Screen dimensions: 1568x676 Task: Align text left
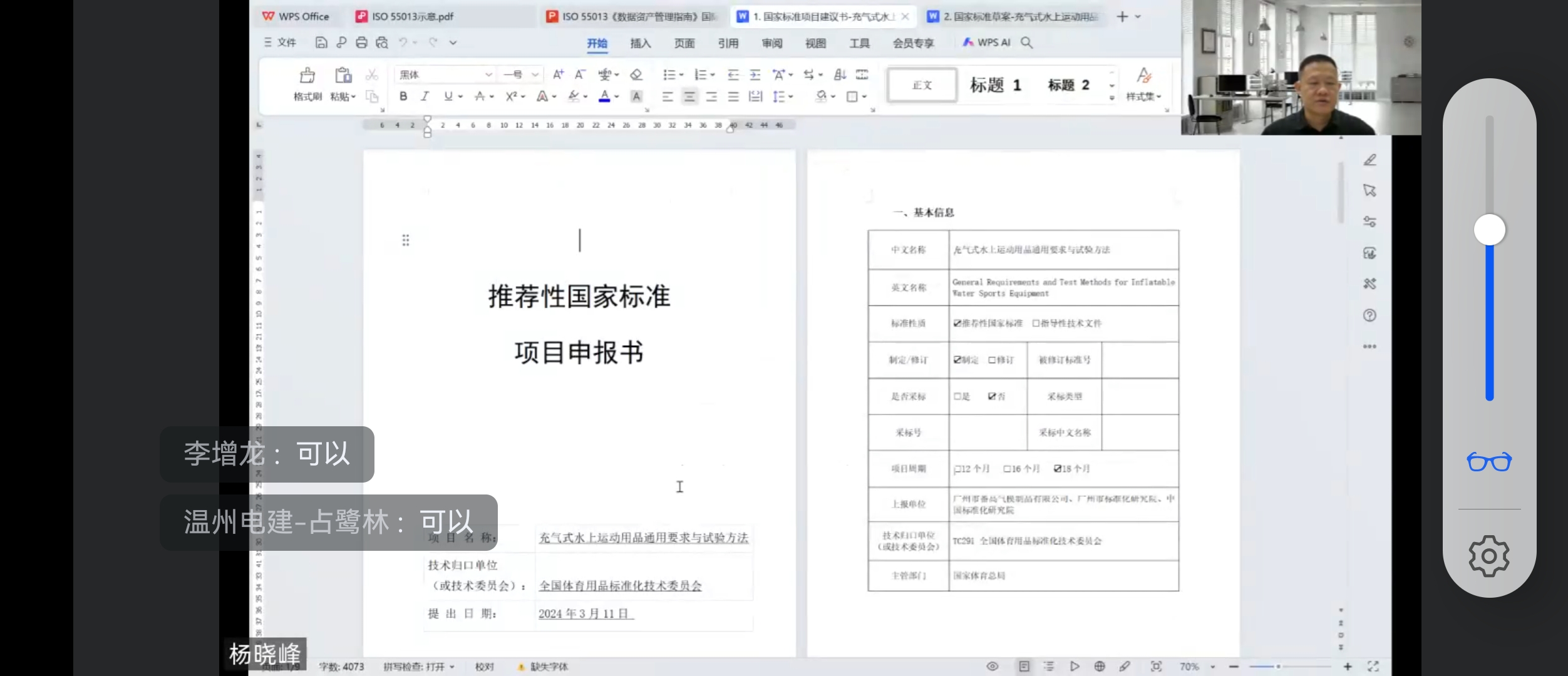(x=668, y=96)
